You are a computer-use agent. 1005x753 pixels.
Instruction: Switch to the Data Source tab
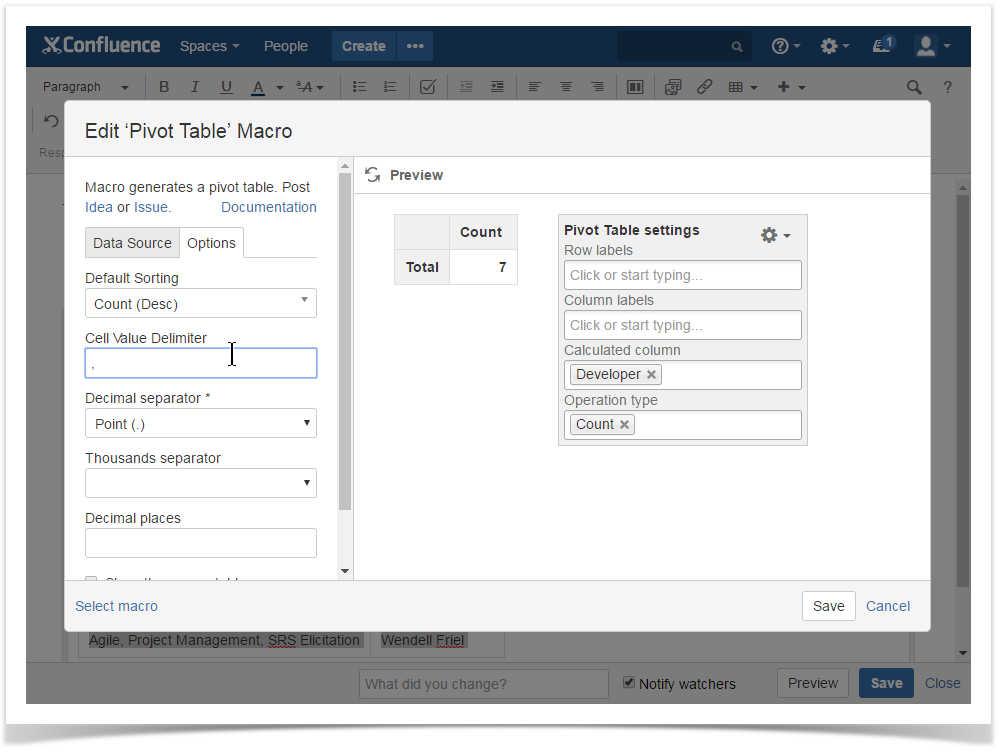click(132, 243)
